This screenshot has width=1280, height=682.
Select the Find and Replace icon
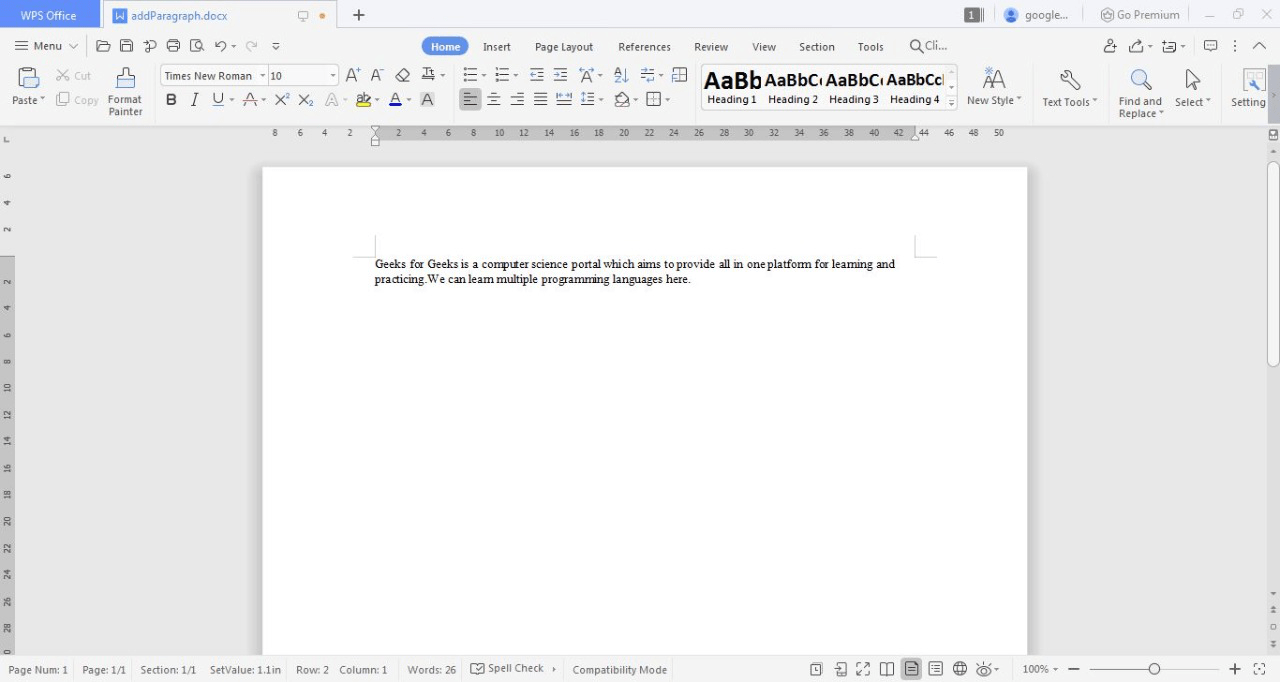tap(1140, 80)
